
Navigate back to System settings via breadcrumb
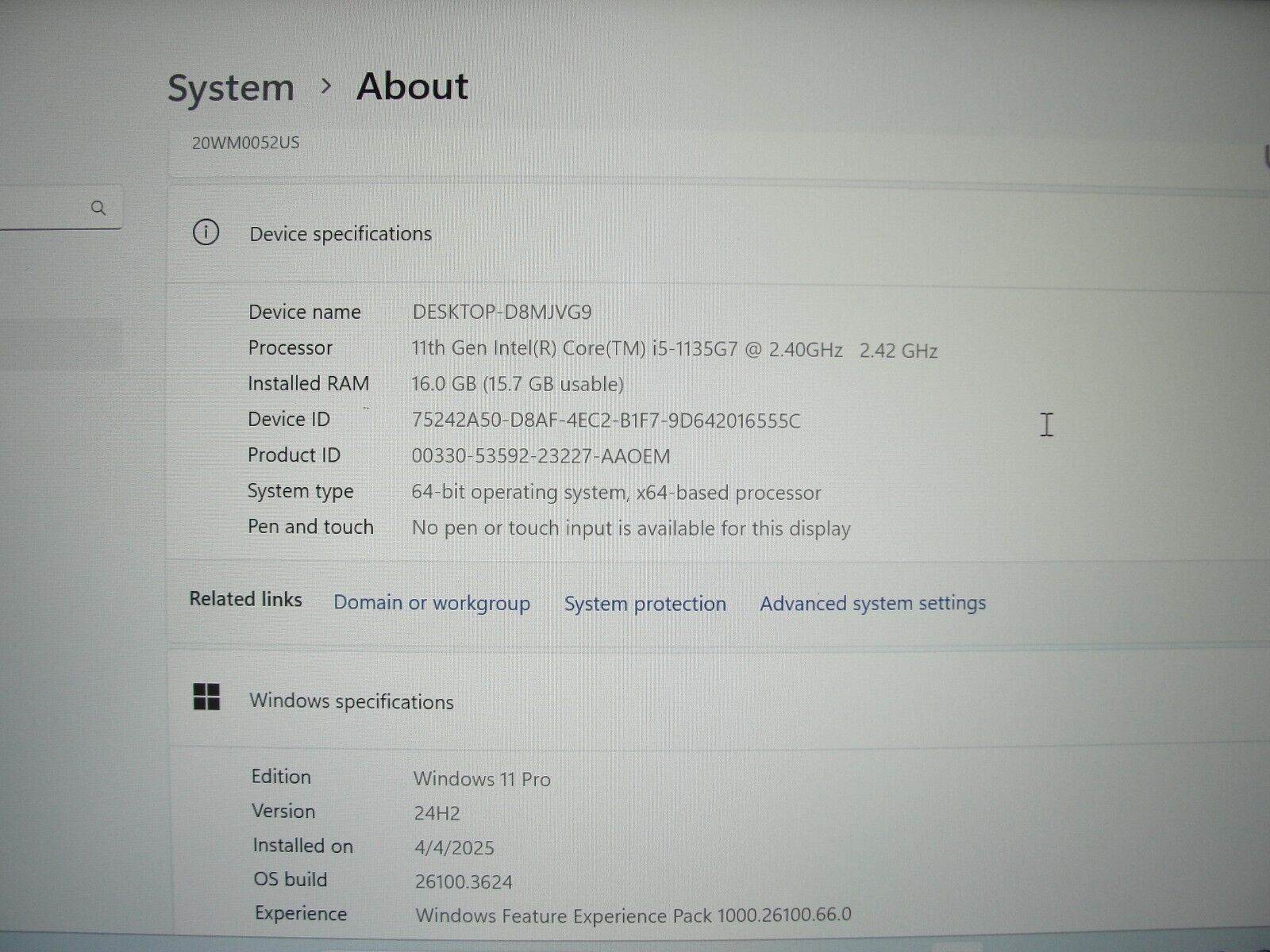(230, 87)
